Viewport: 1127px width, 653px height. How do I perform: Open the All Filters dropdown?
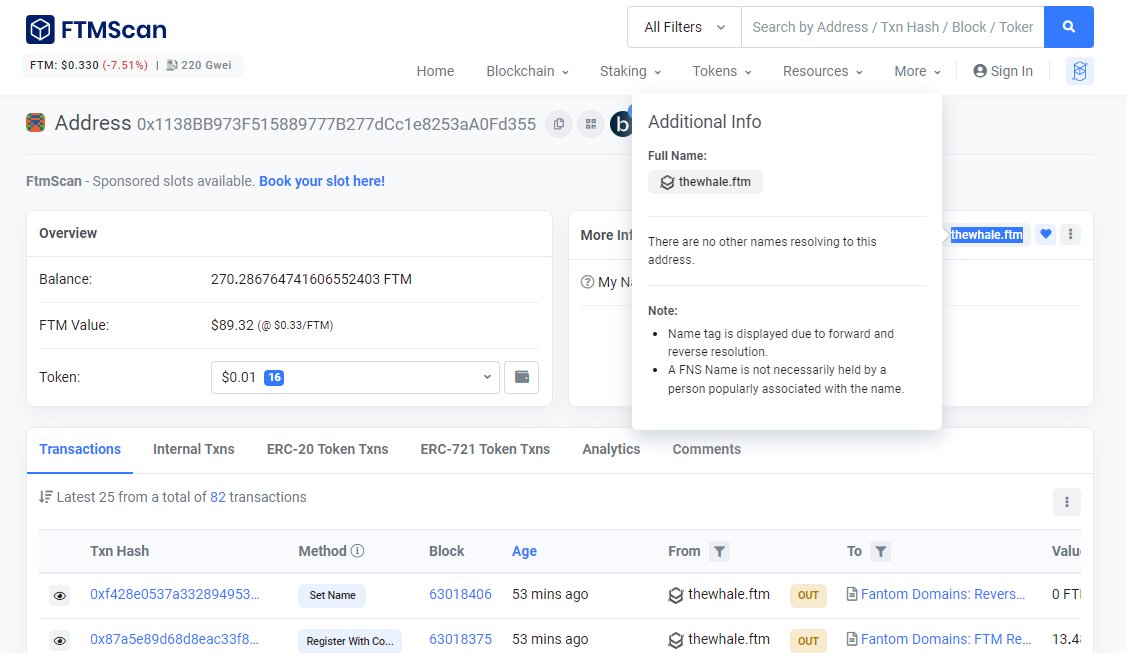pos(684,27)
